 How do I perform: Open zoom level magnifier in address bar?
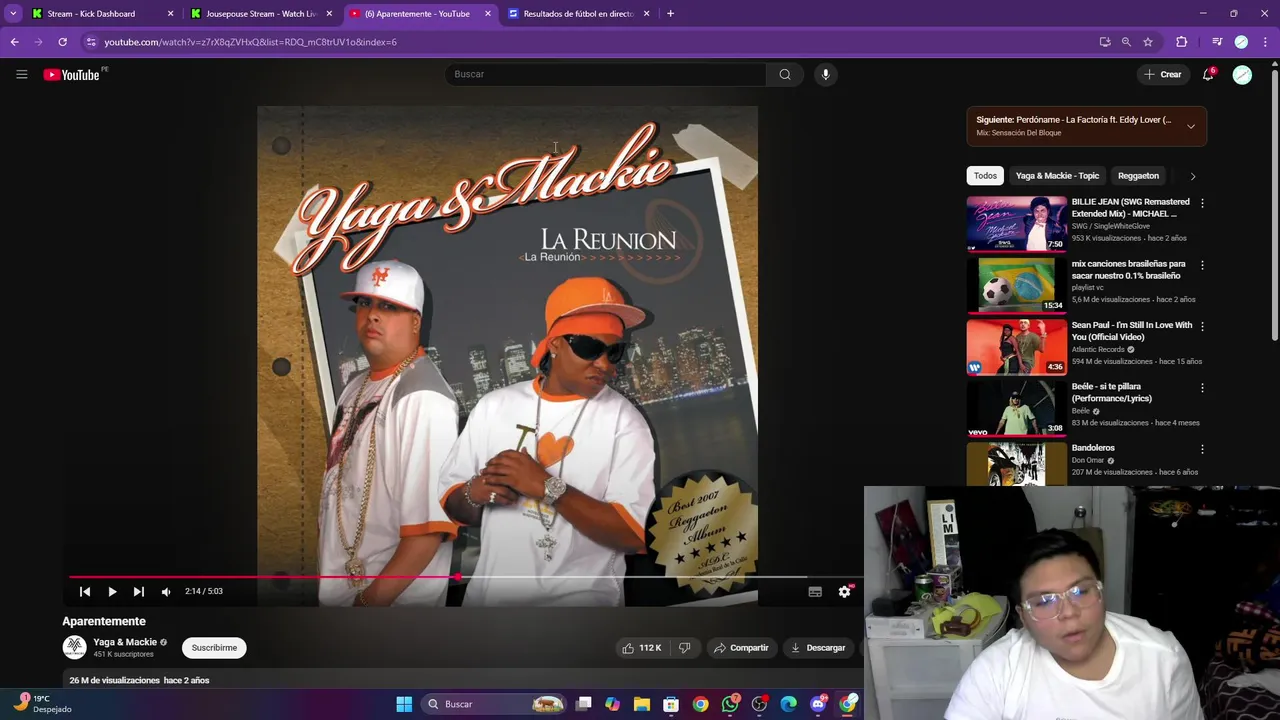(1126, 42)
